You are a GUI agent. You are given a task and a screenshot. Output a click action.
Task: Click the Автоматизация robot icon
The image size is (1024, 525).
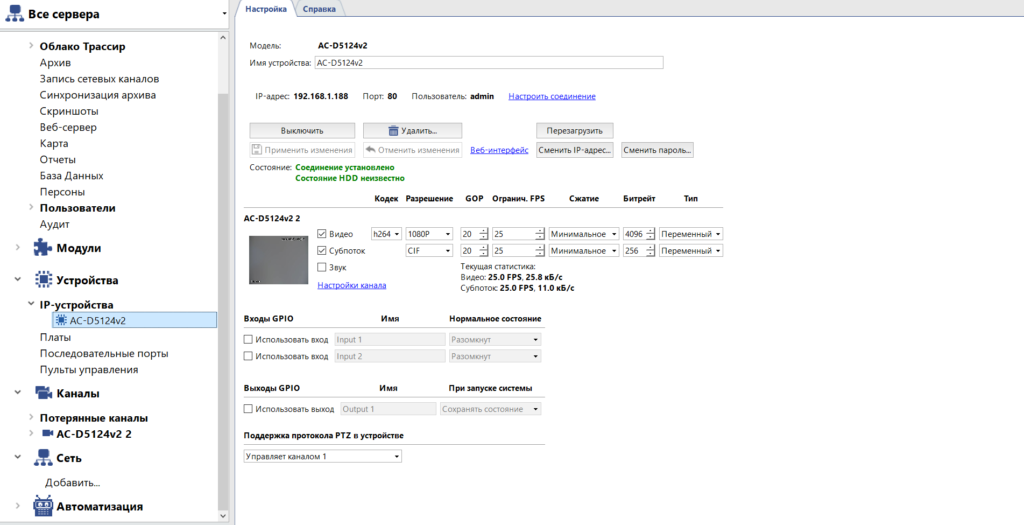[x=43, y=506]
